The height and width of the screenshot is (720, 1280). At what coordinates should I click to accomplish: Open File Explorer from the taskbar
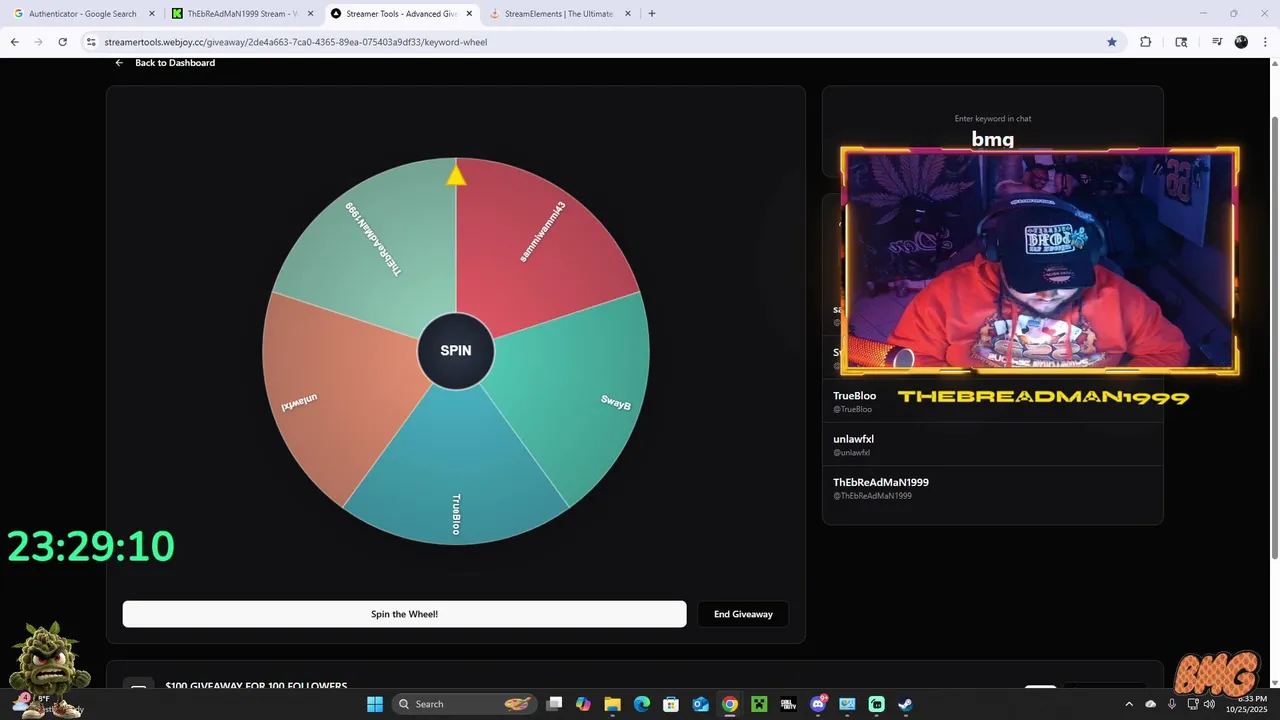click(613, 704)
